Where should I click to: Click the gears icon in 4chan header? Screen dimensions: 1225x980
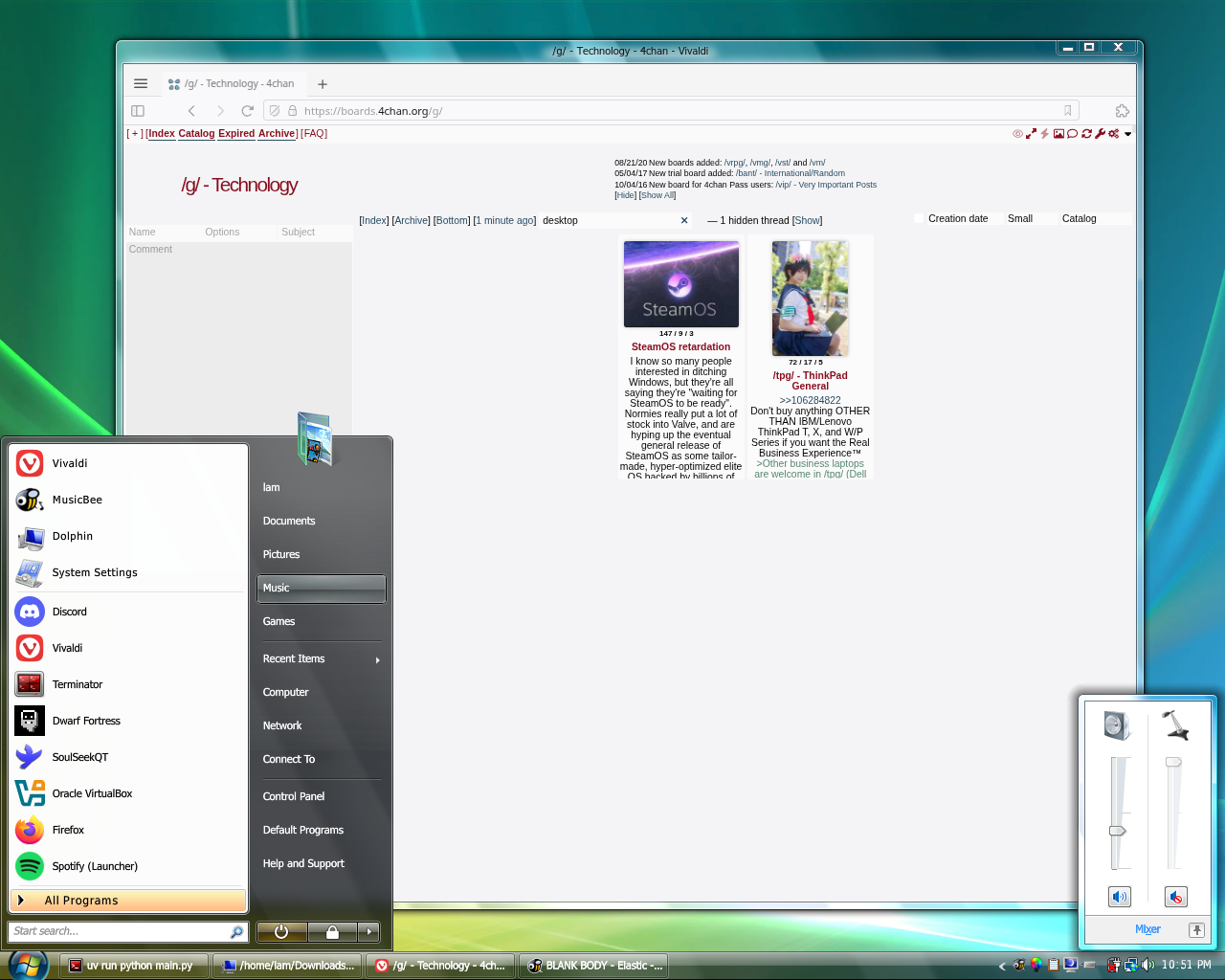[1113, 134]
